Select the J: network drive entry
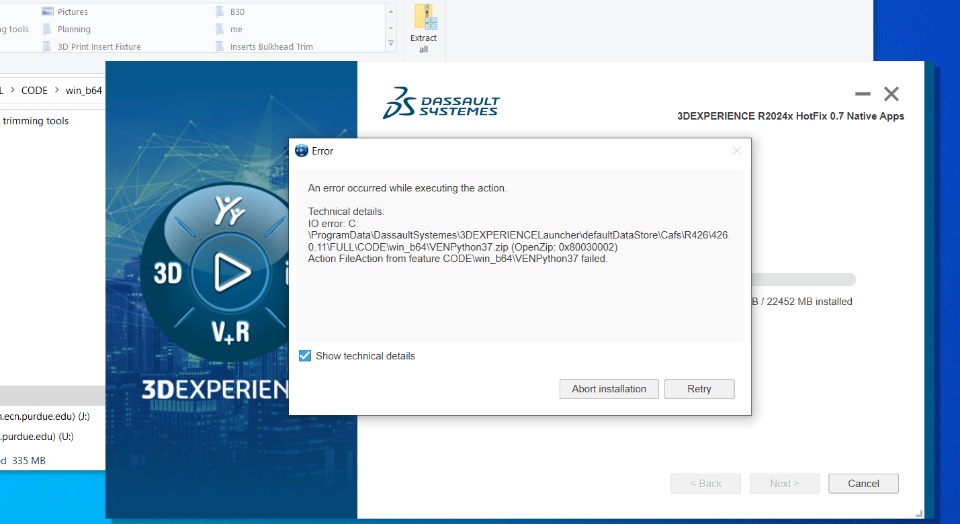 pyautogui.click(x=45, y=416)
